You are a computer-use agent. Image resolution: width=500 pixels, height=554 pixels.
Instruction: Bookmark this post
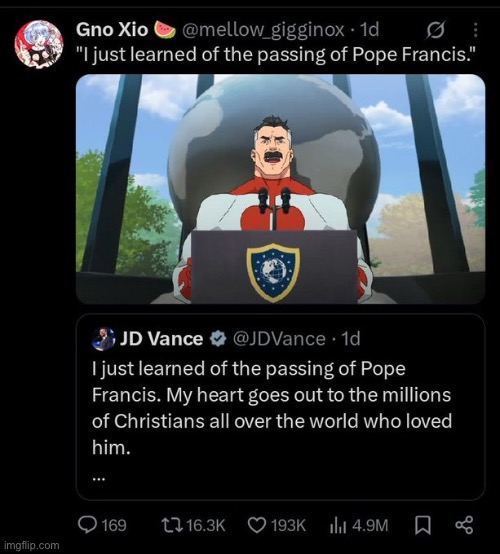(x=422, y=525)
